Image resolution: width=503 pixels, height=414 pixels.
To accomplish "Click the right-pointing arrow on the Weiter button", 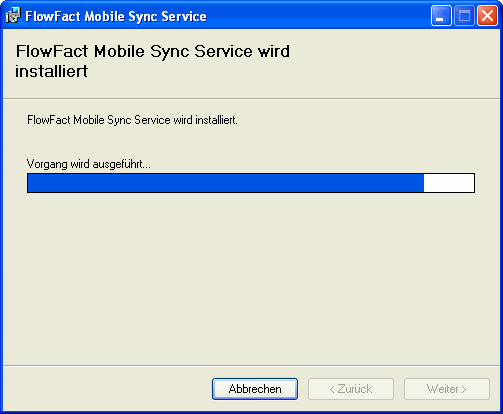I will (464, 389).
